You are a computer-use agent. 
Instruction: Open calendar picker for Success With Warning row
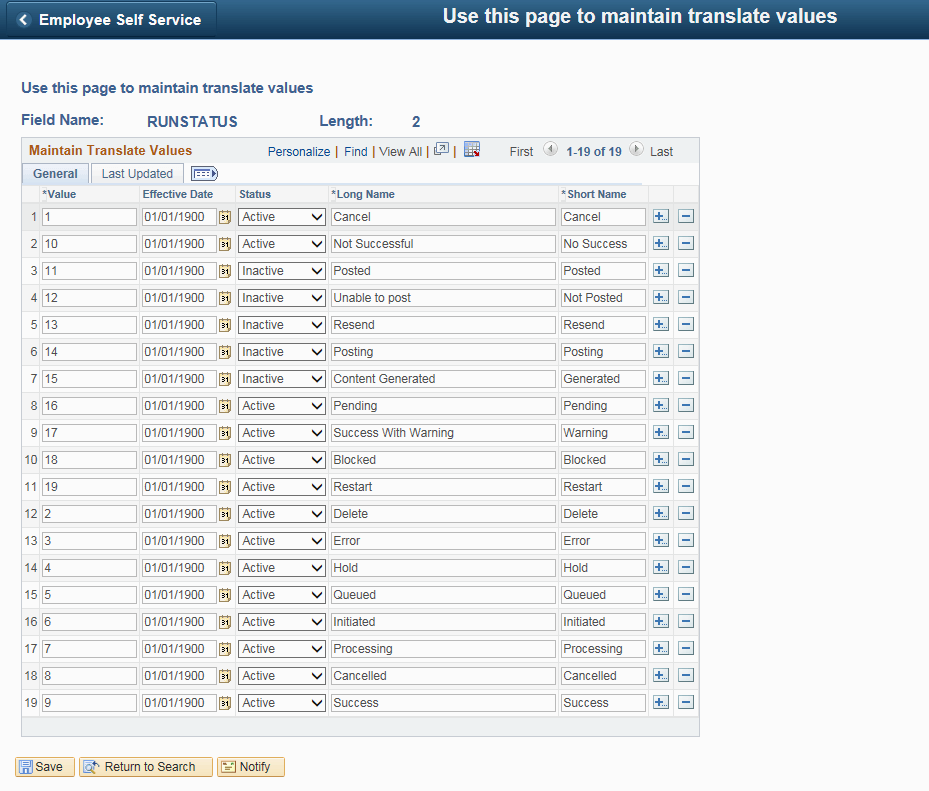coord(225,433)
